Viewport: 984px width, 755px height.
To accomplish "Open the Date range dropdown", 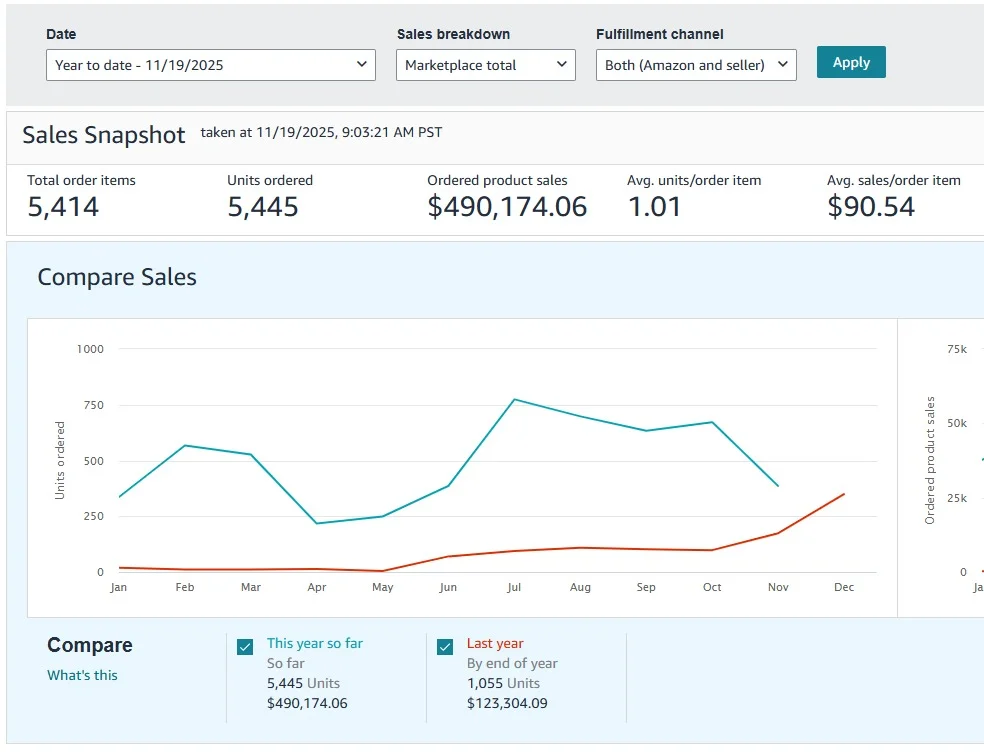I will 211,65.
